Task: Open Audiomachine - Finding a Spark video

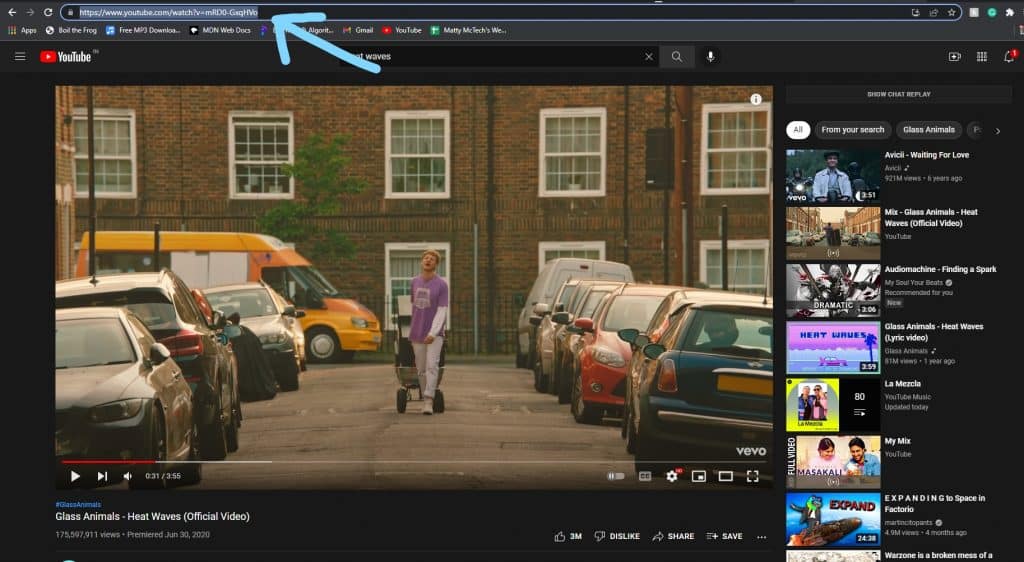Action: [x=940, y=269]
